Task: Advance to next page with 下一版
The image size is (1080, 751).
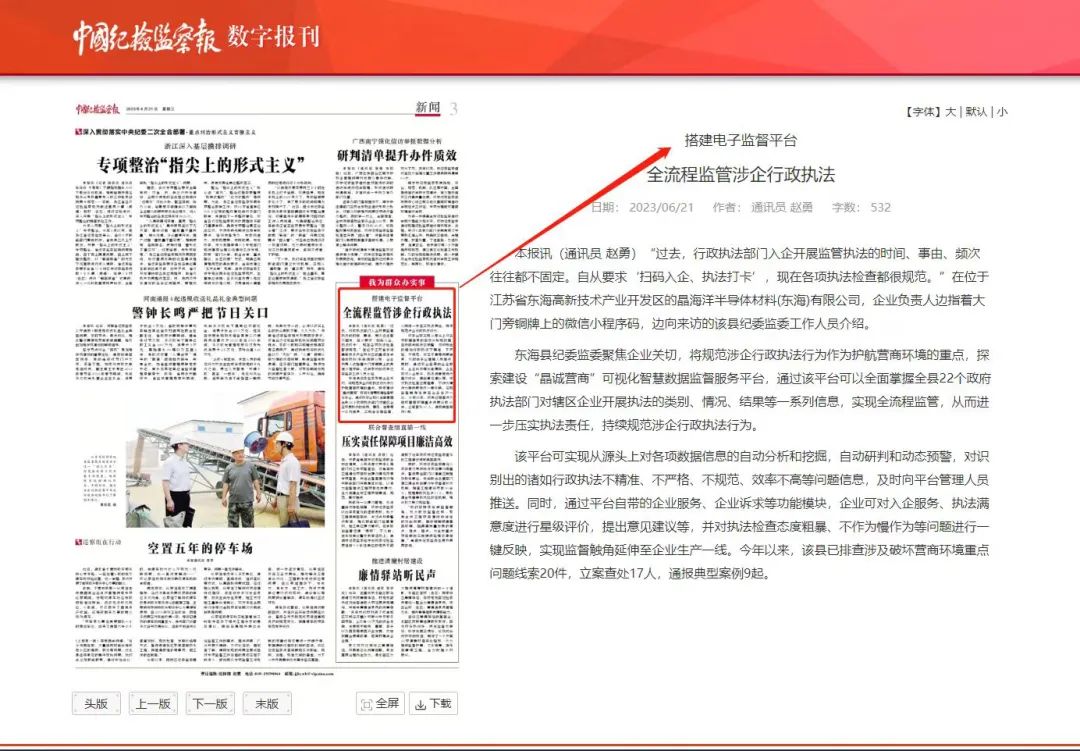Action: tap(210, 703)
